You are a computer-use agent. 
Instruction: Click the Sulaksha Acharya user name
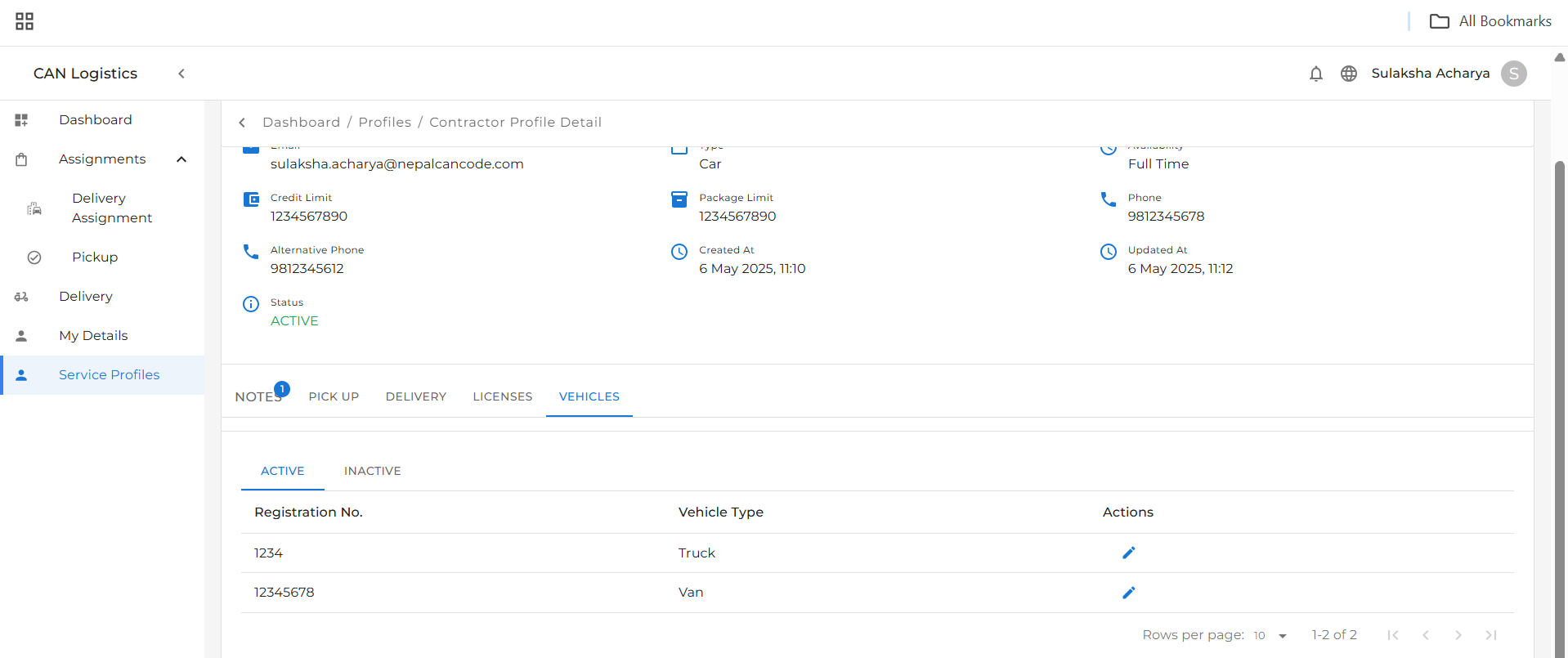pos(1430,74)
